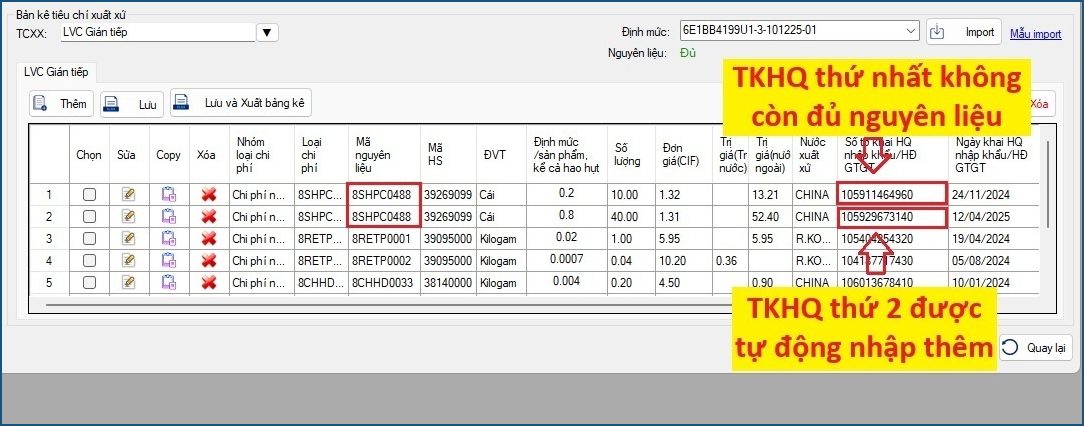Click the copy icon in row 2
1084x426 pixels.
pyautogui.click(x=168, y=217)
